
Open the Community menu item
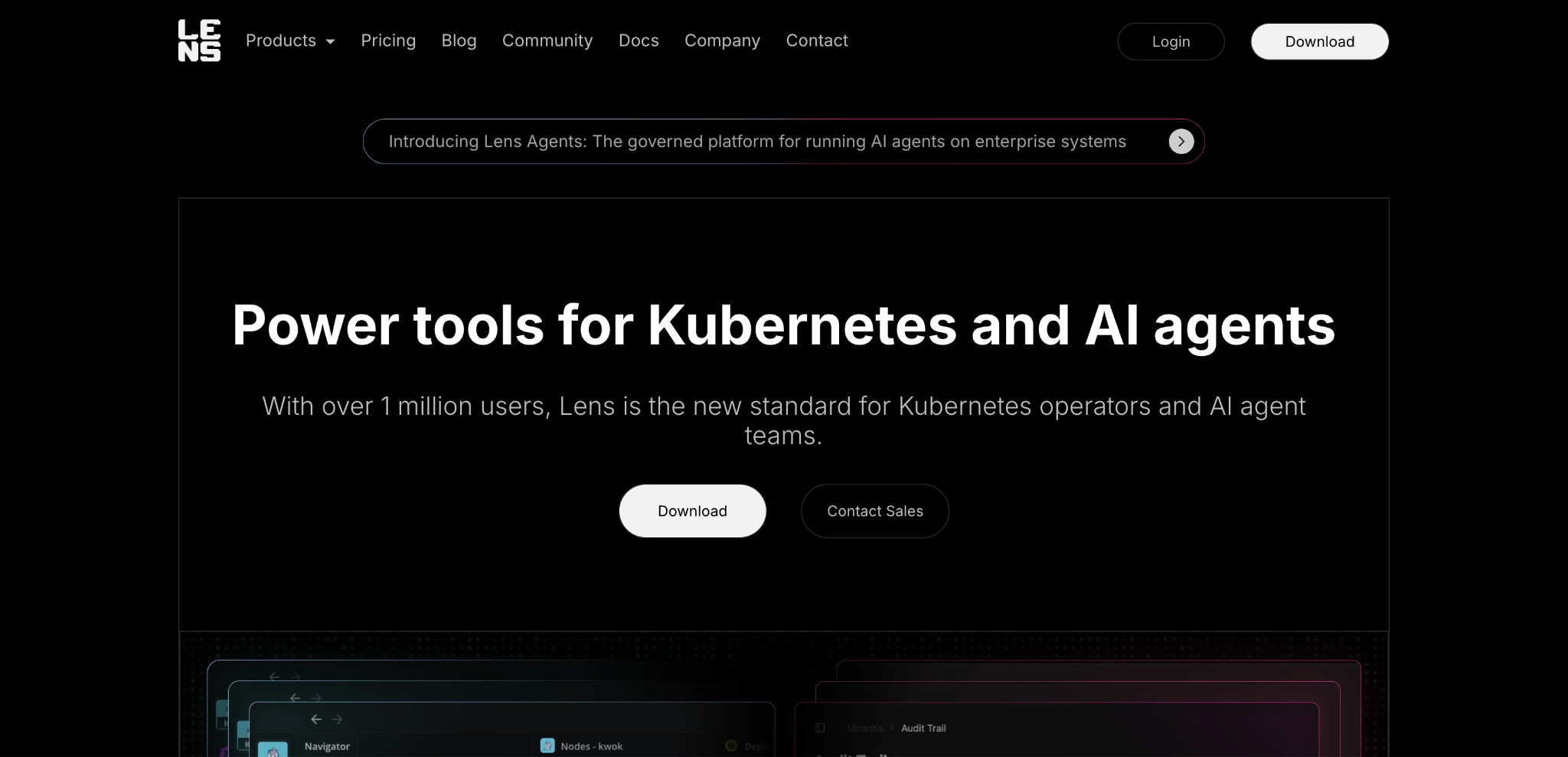coord(547,41)
